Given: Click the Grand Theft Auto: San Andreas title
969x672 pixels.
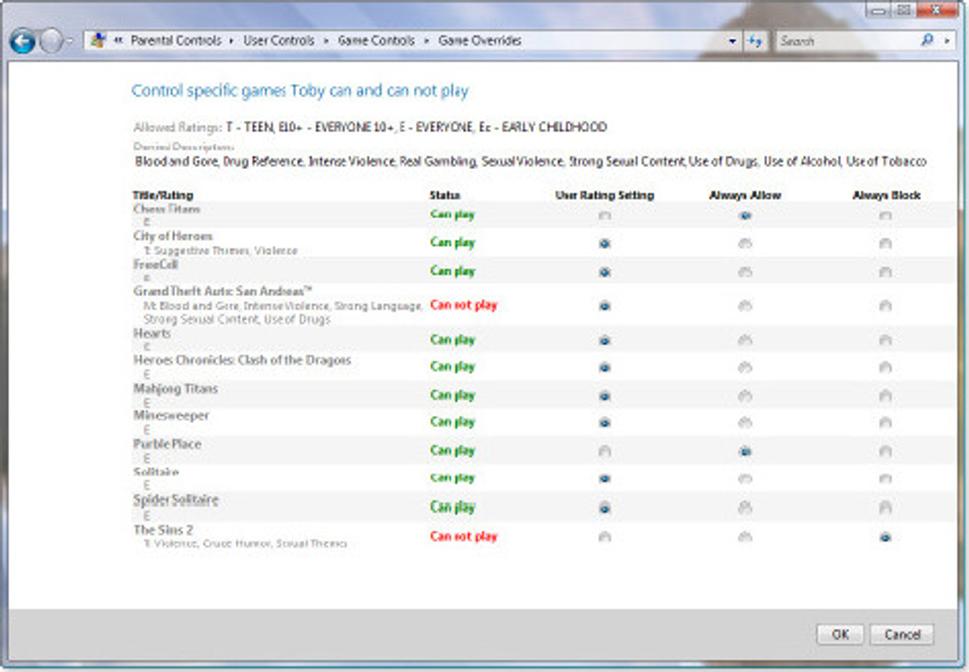Looking at the screenshot, I should point(222,291).
